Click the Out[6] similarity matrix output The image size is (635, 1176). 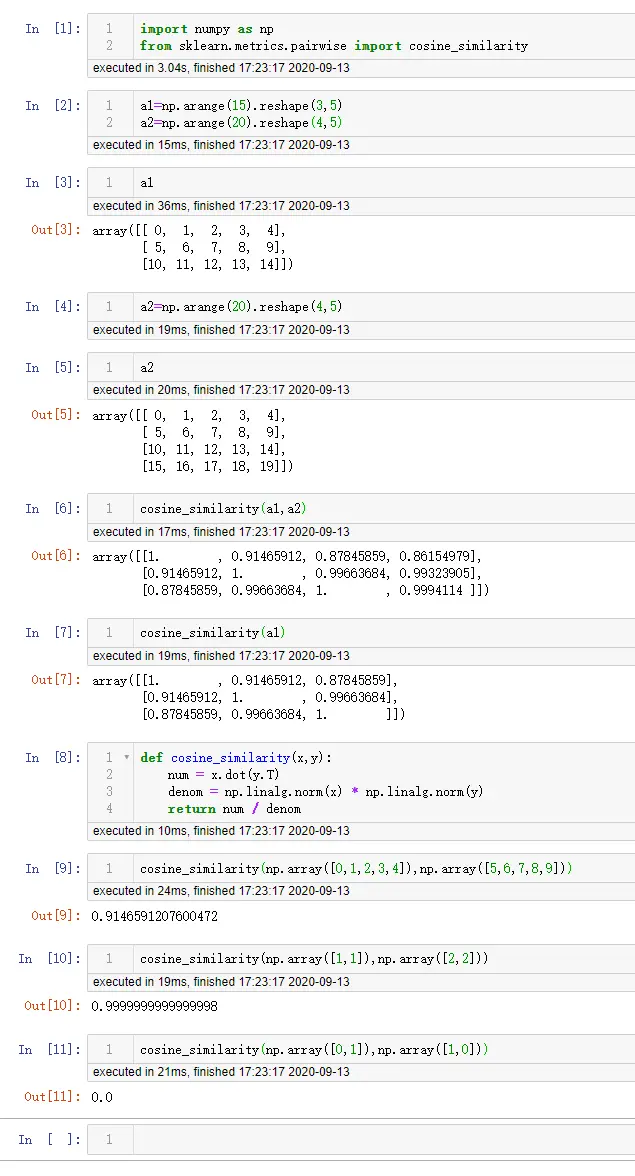pyautogui.click(x=290, y=573)
